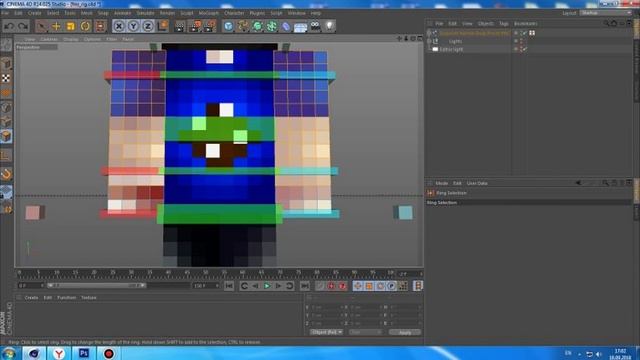Toggle X axis lock
Image resolution: width=640 pixels, height=360 pixels.
click(x=118, y=26)
